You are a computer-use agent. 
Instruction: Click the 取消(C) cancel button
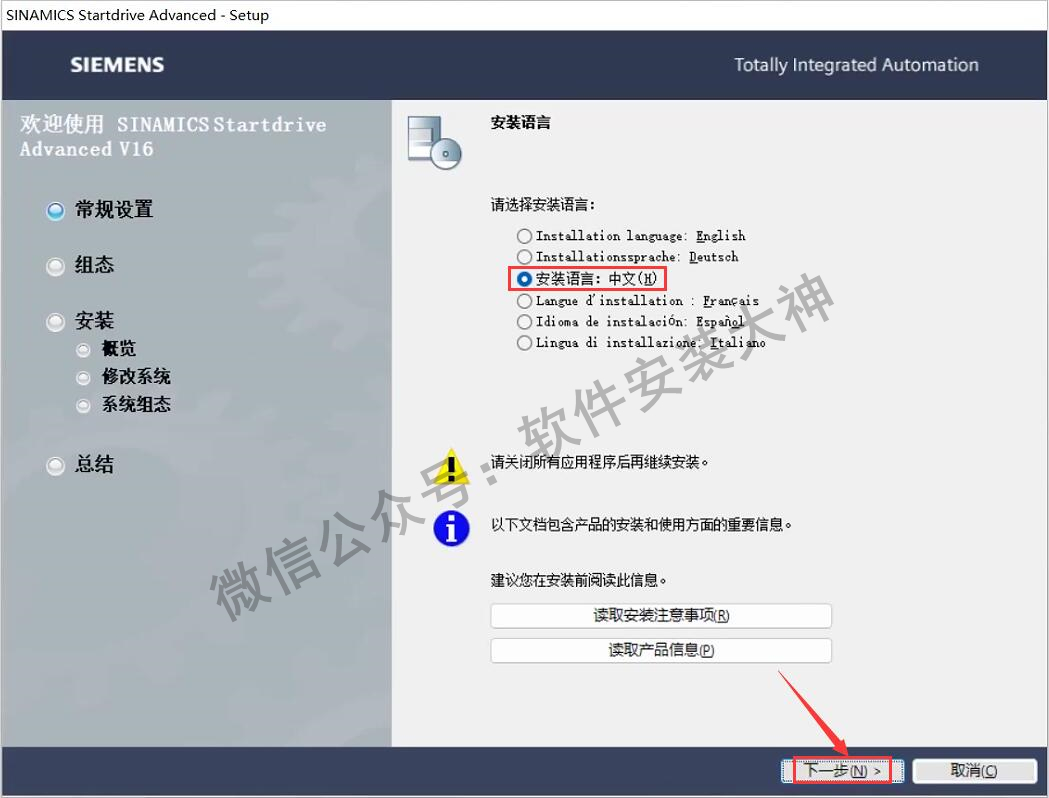pos(974,771)
